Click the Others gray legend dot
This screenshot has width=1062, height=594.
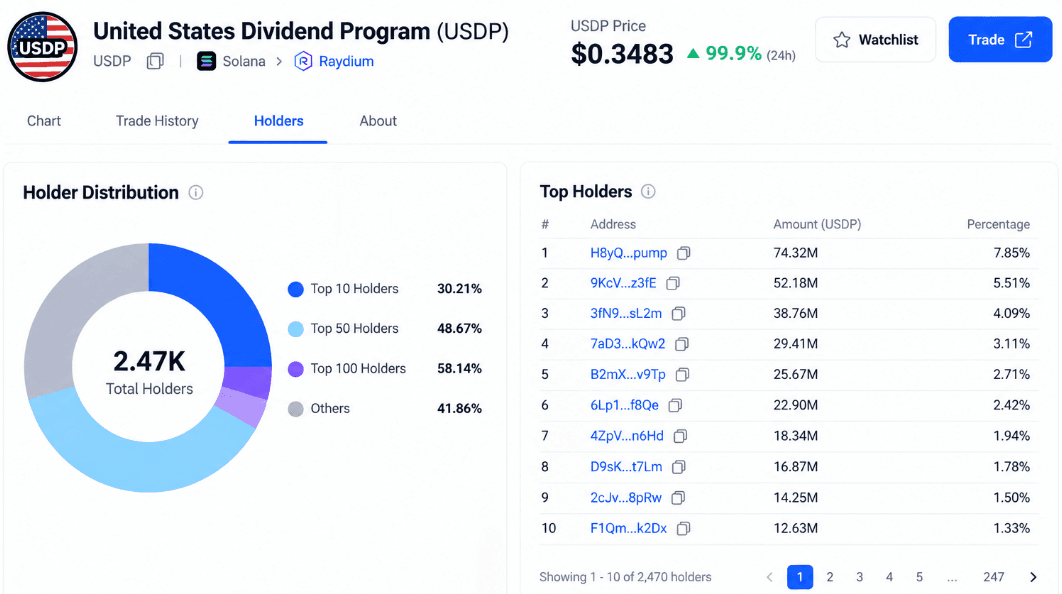pyautogui.click(x=295, y=409)
